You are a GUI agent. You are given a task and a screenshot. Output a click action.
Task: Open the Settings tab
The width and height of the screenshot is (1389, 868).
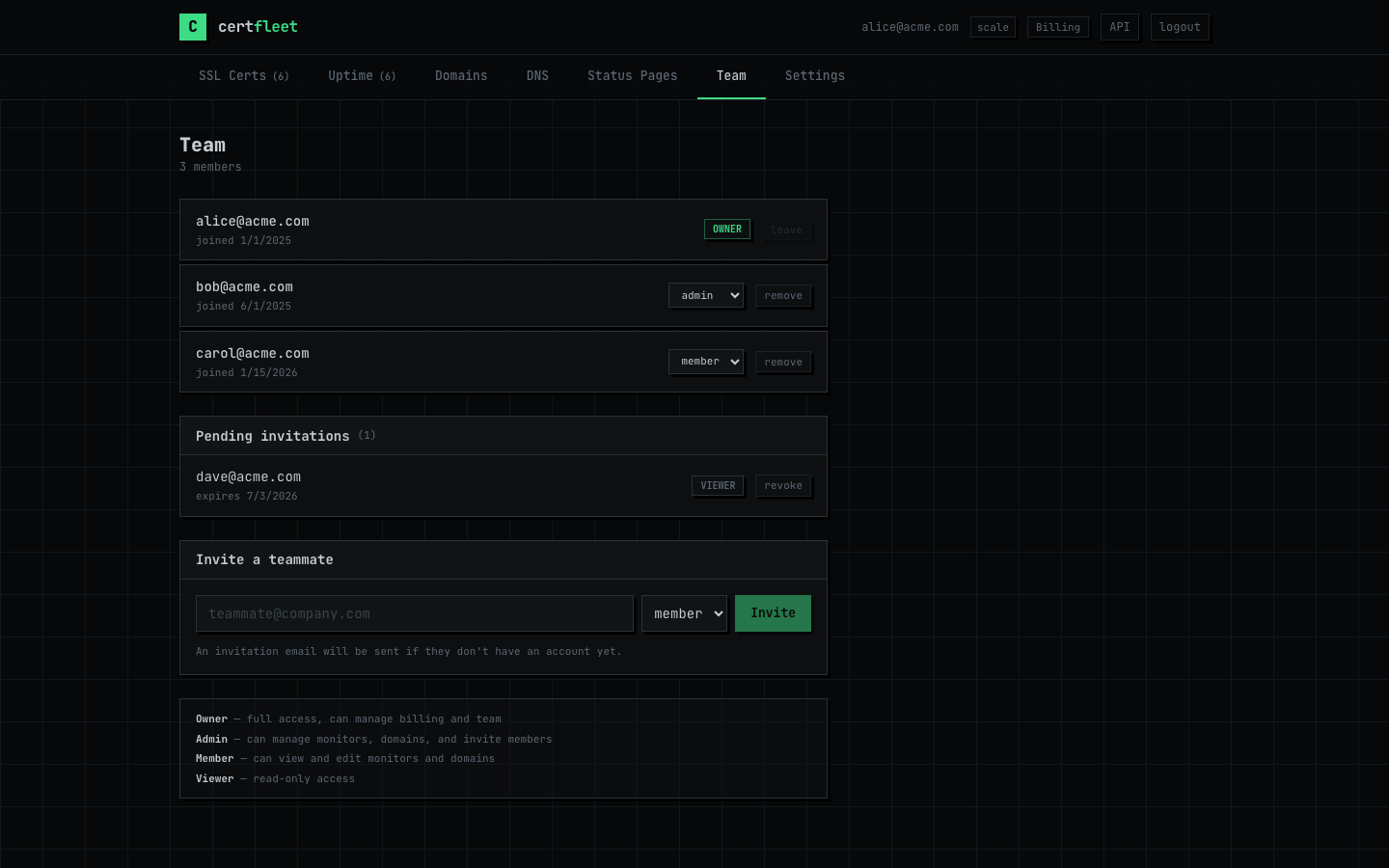(815, 76)
